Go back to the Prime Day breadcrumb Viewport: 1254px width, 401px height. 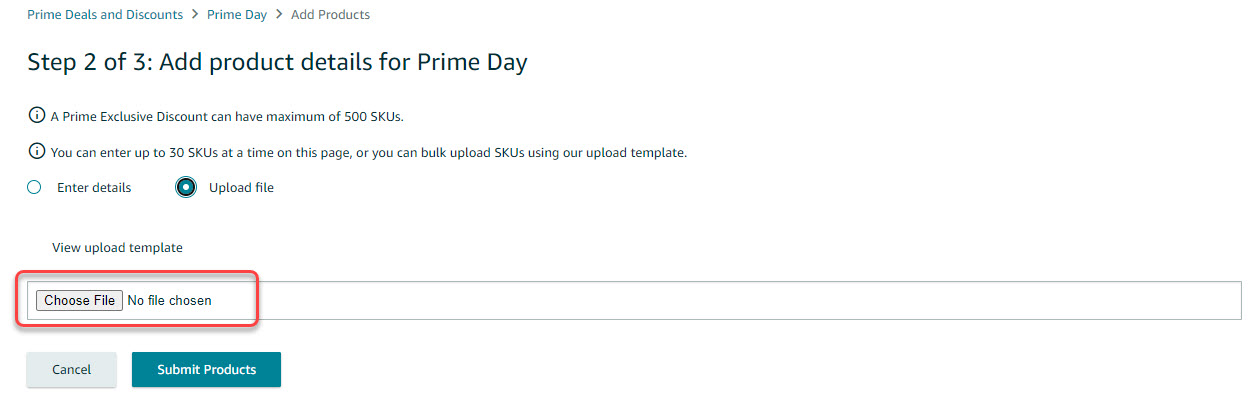[x=236, y=15]
